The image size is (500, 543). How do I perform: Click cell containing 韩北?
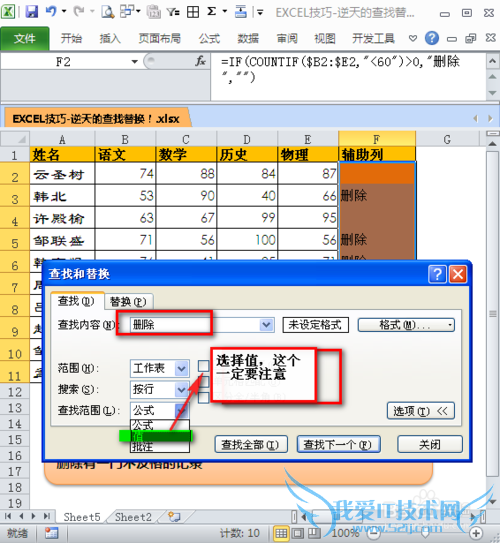62,196
